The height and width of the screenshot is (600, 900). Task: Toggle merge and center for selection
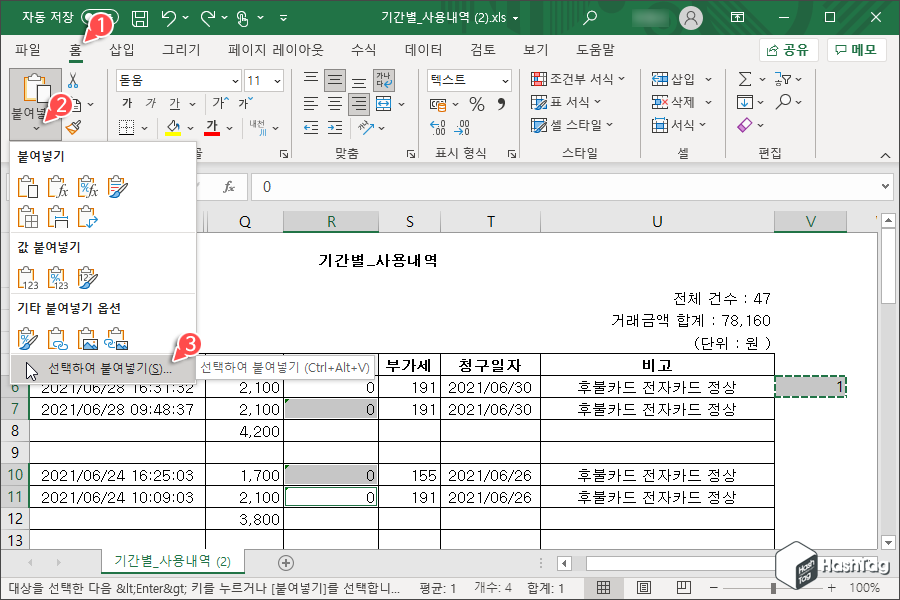(x=383, y=103)
